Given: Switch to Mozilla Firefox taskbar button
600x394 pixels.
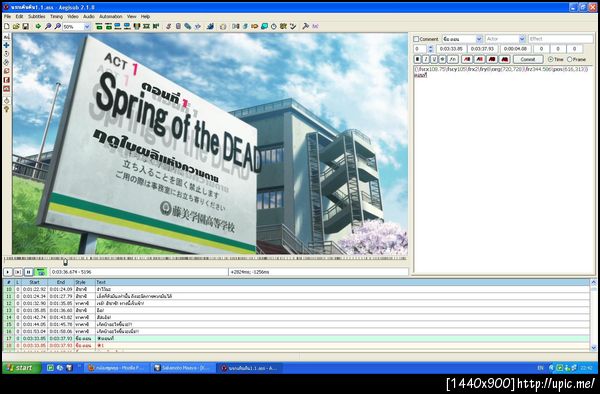Looking at the screenshot, I should click(117, 368).
